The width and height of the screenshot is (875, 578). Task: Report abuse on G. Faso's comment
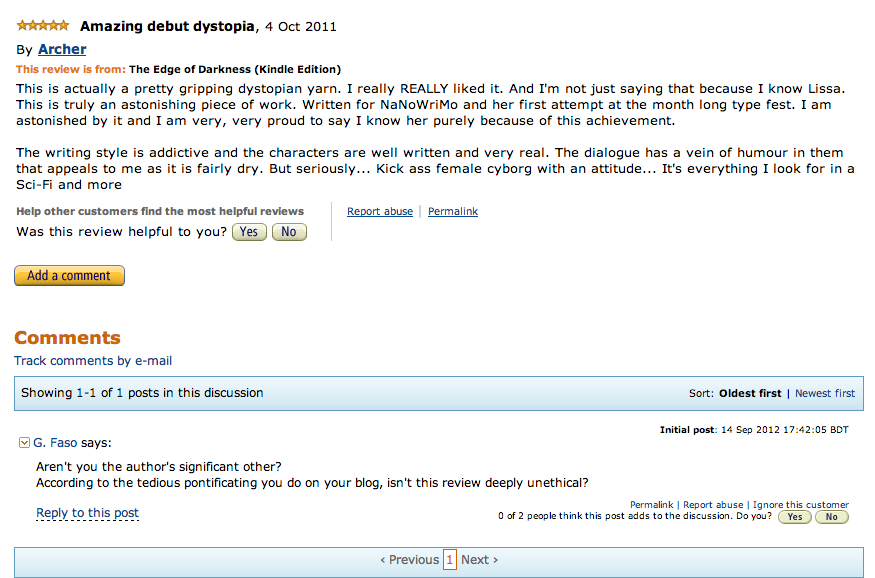tap(713, 505)
